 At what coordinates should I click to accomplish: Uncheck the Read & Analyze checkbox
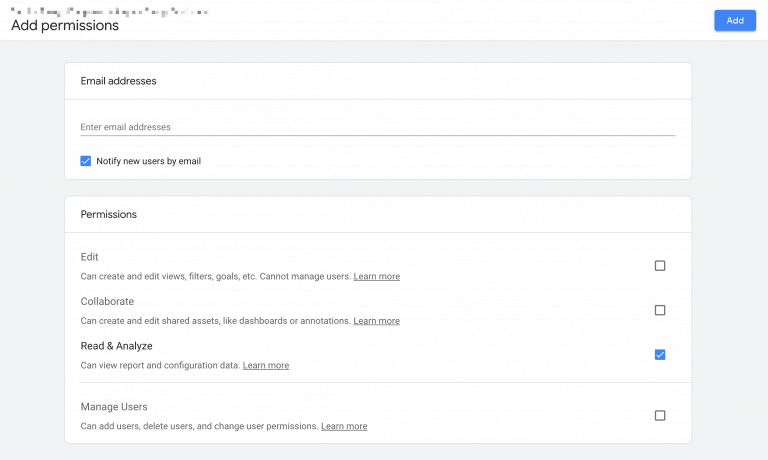point(659,355)
